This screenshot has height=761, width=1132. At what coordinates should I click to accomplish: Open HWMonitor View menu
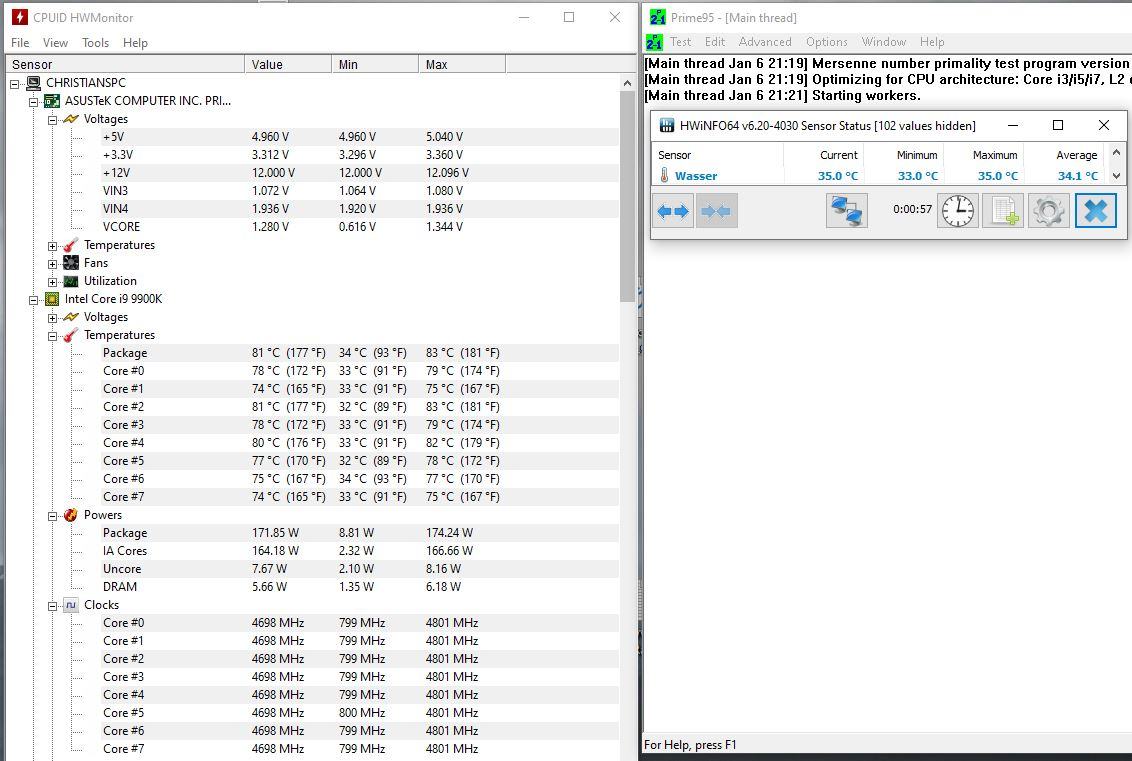click(55, 43)
